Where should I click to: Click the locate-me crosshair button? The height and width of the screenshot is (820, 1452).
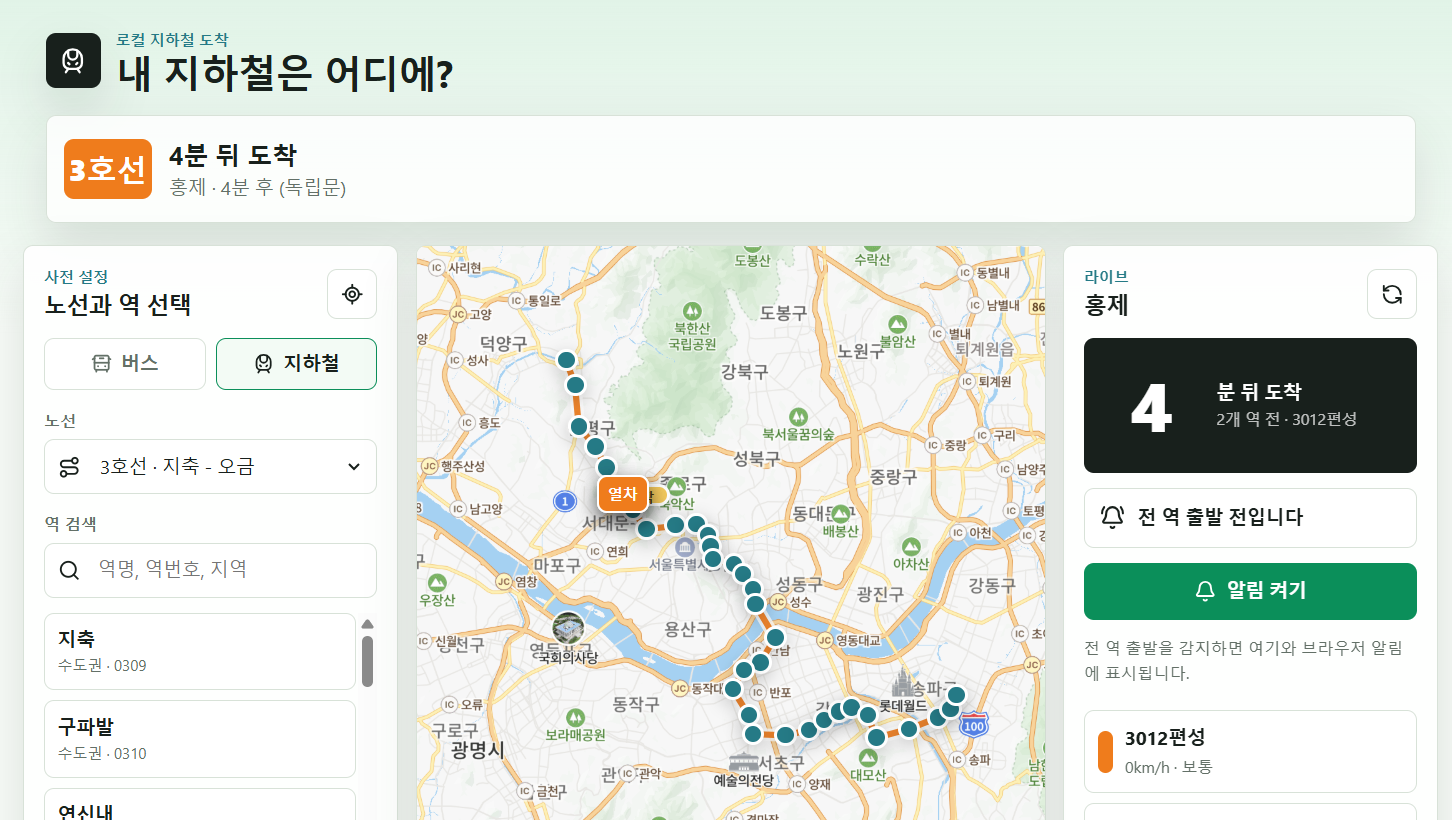point(352,294)
